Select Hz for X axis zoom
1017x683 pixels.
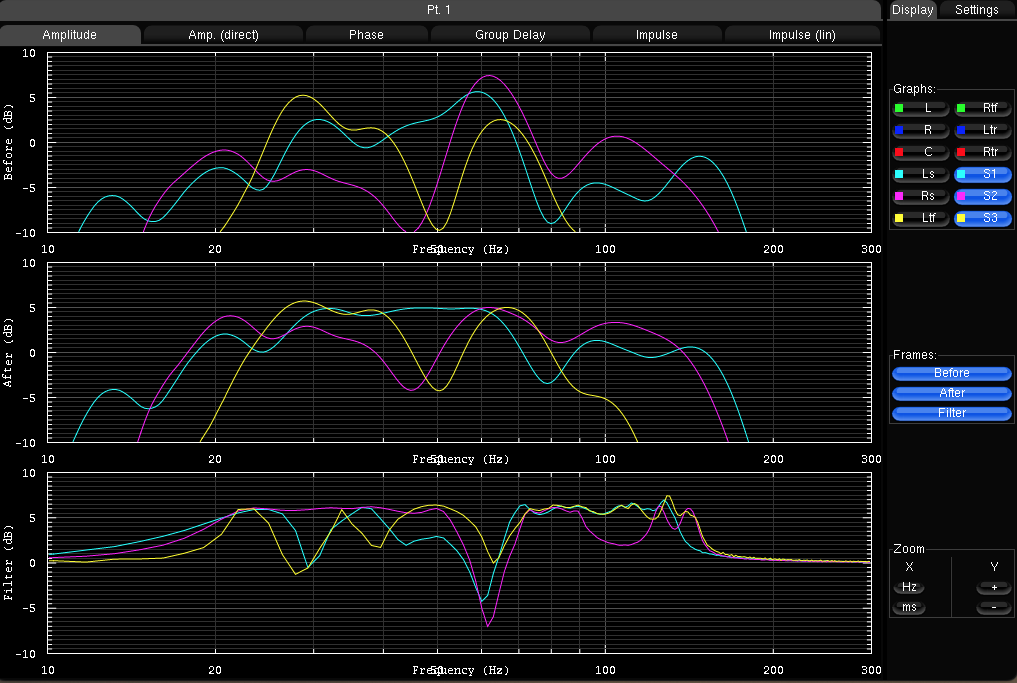(x=909, y=587)
